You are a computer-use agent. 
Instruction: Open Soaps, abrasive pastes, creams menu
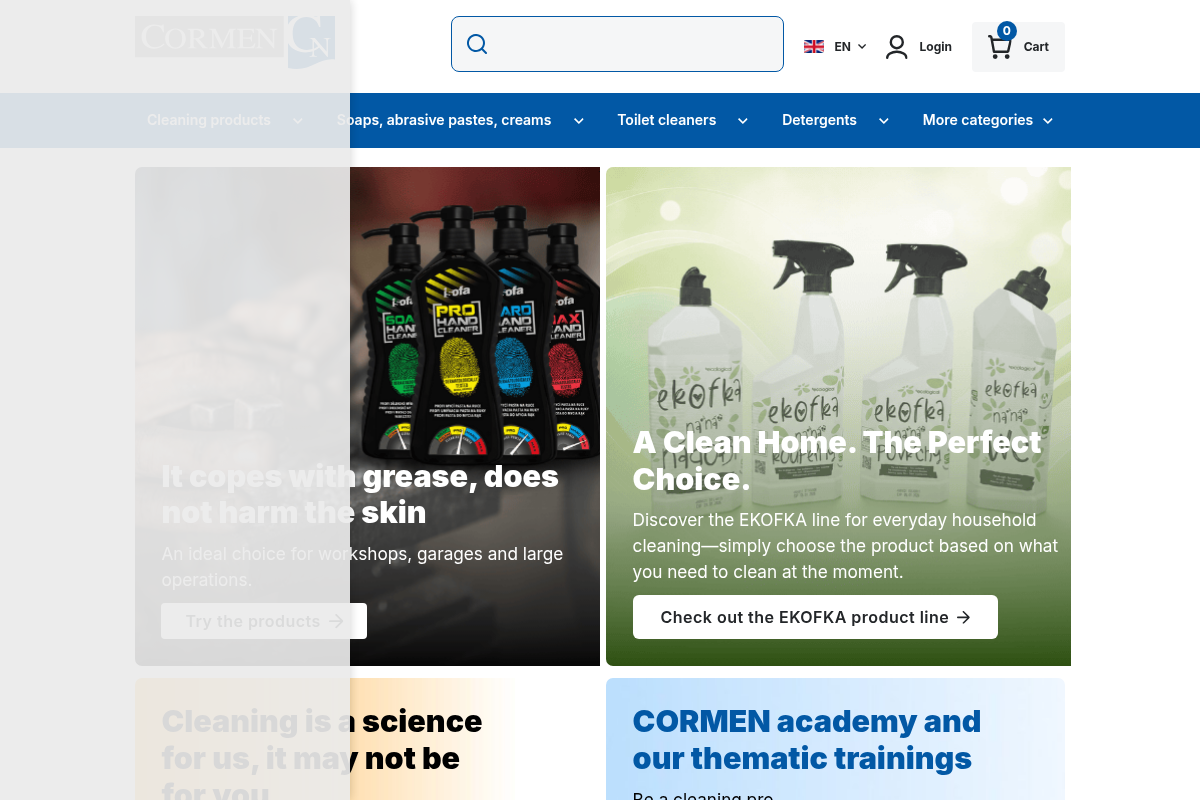click(444, 120)
